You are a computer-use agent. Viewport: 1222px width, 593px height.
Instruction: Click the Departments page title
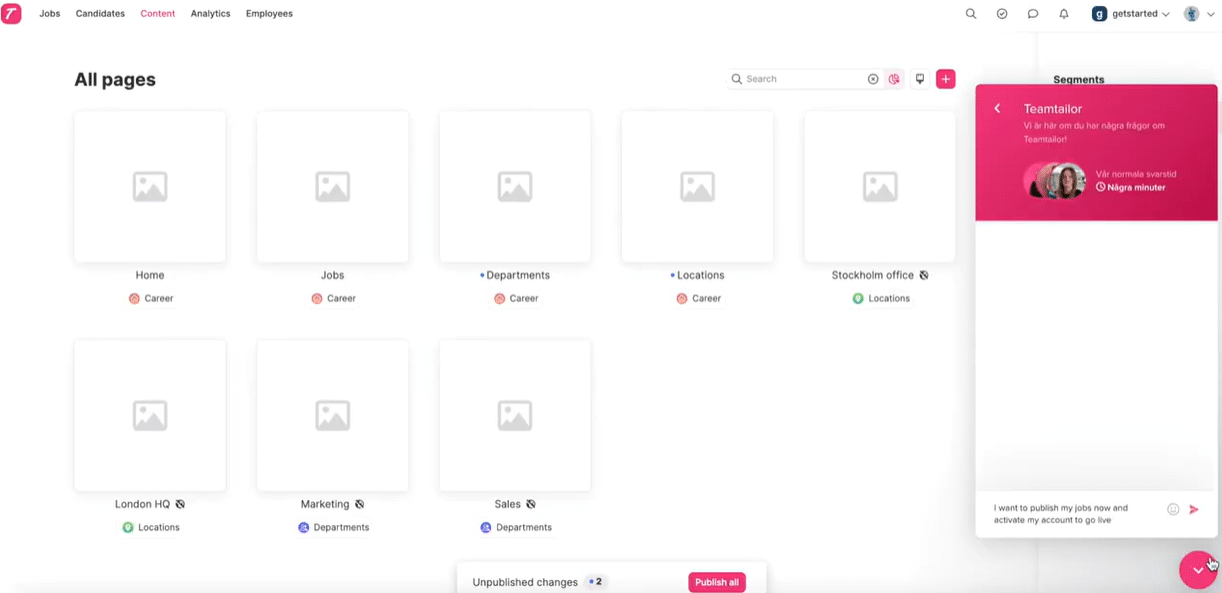[x=518, y=275]
